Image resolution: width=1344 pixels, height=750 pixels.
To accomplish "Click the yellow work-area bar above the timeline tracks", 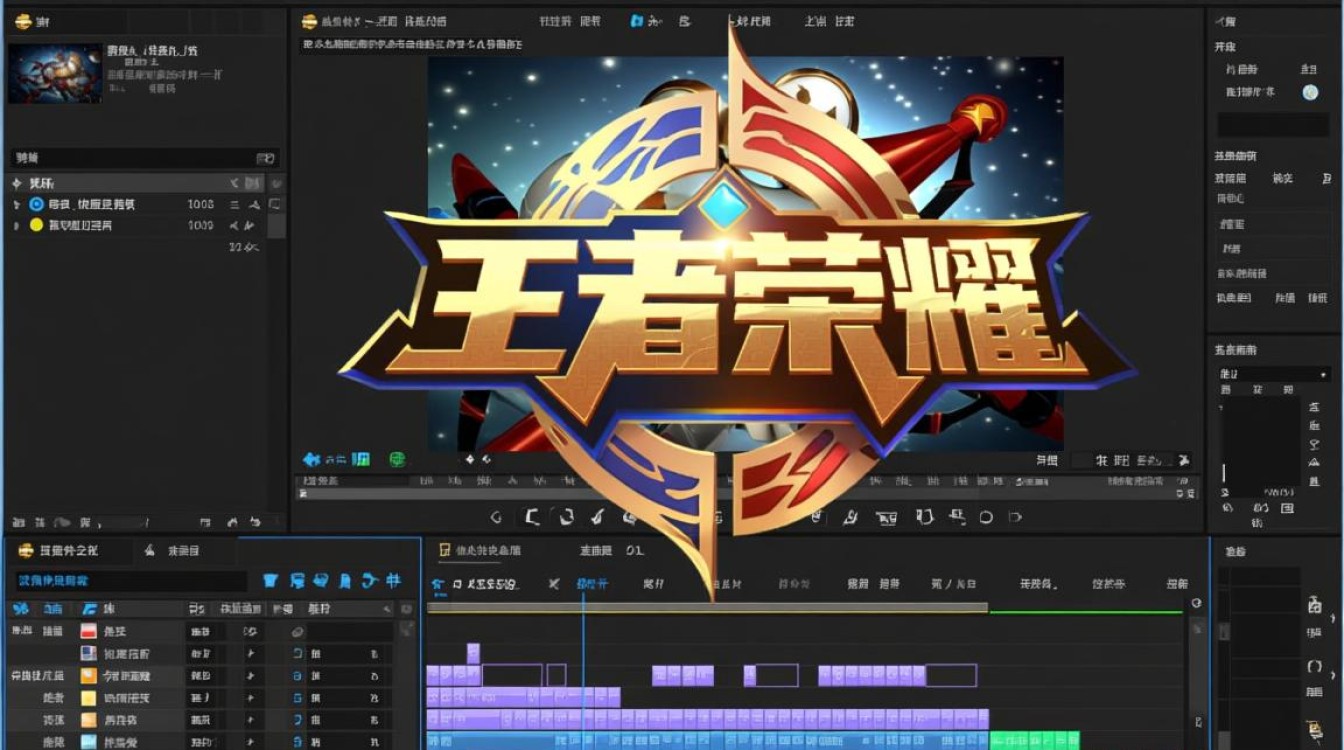I will 707,608.
